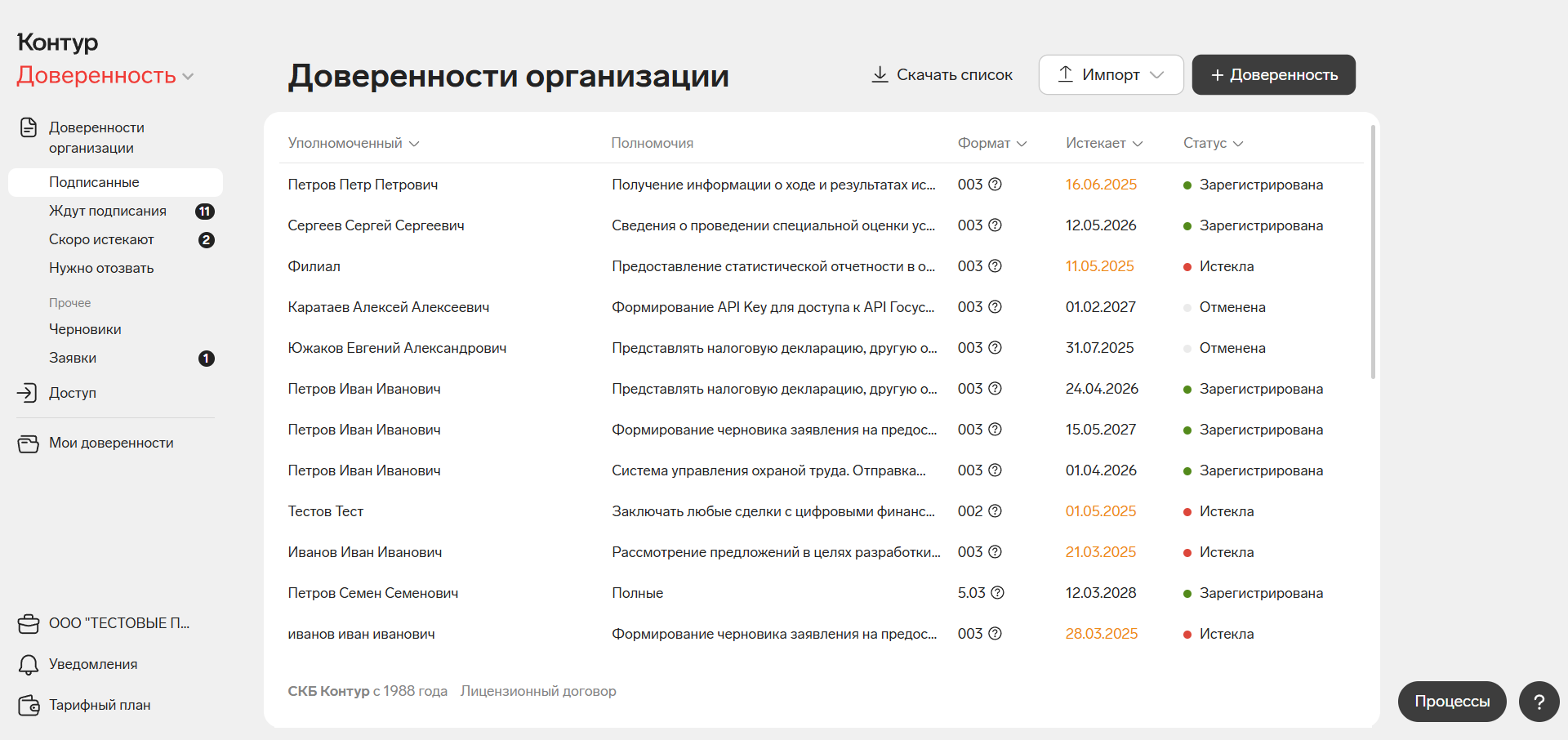Click the format help icon in the Филиал row
This screenshot has width=1568, height=740.
pyautogui.click(x=995, y=266)
